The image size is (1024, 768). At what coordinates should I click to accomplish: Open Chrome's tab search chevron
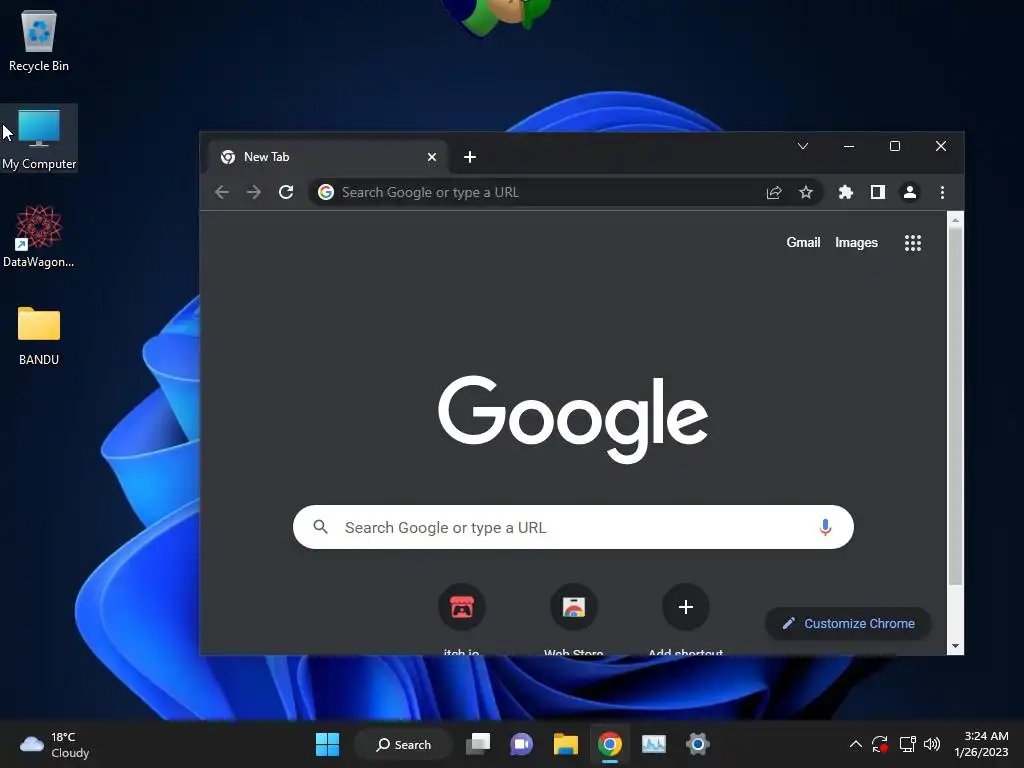[803, 146]
